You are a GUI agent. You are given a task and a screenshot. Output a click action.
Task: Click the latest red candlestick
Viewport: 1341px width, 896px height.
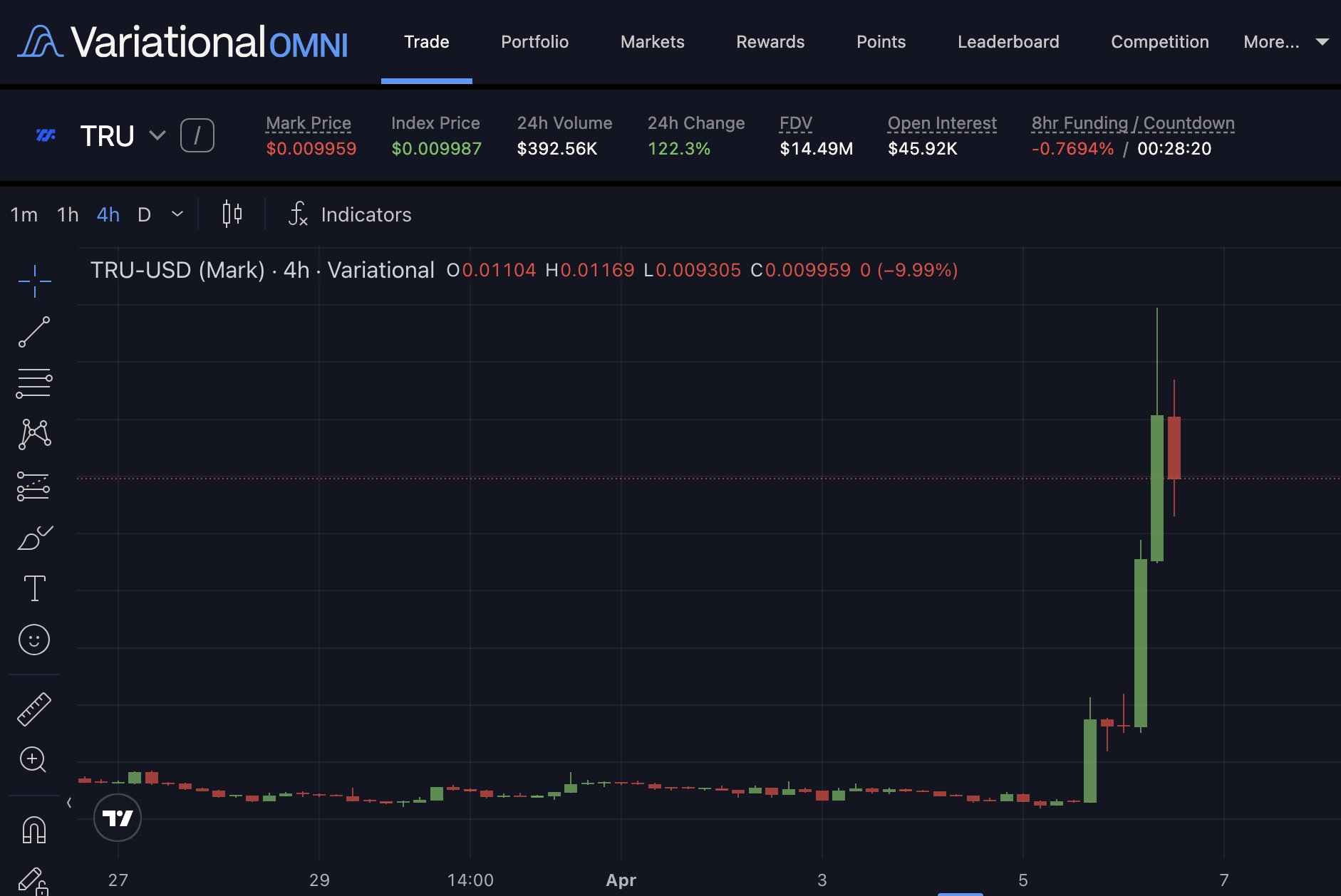1174,447
